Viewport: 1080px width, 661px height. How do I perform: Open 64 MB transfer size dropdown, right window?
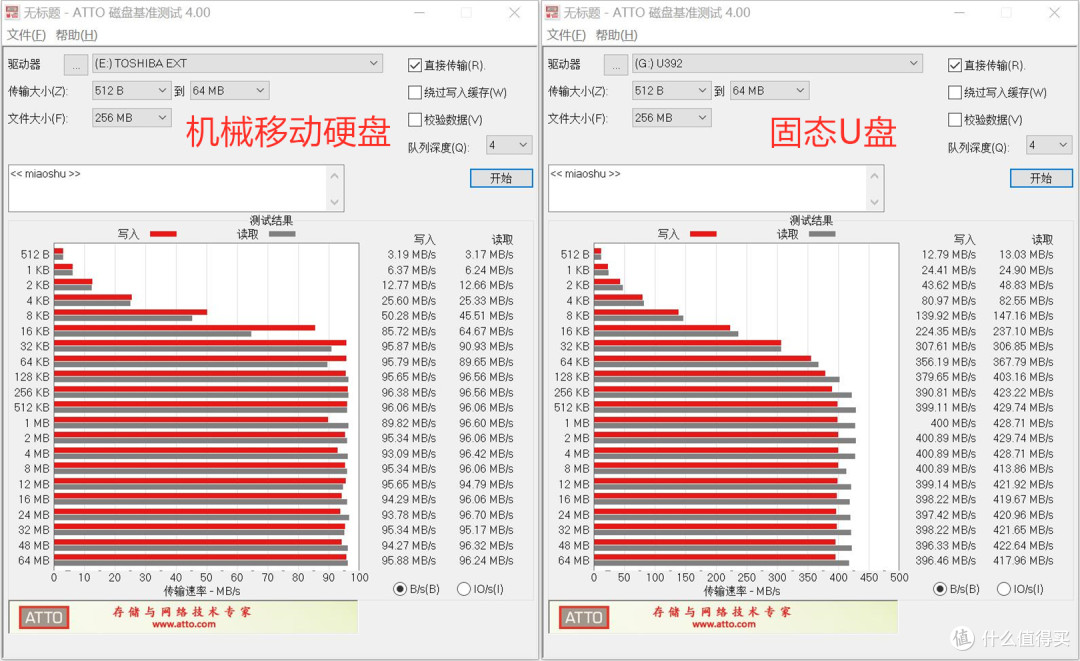point(769,90)
